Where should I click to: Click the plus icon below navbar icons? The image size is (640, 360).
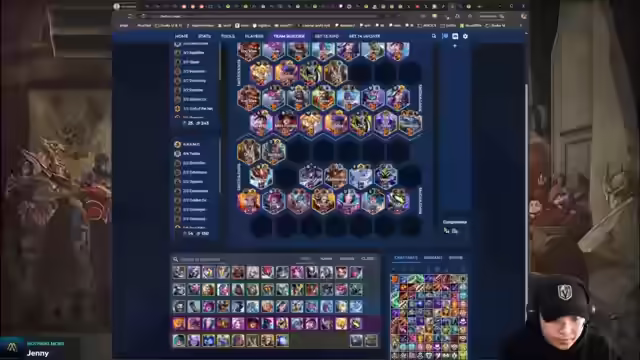[x=455, y=46]
